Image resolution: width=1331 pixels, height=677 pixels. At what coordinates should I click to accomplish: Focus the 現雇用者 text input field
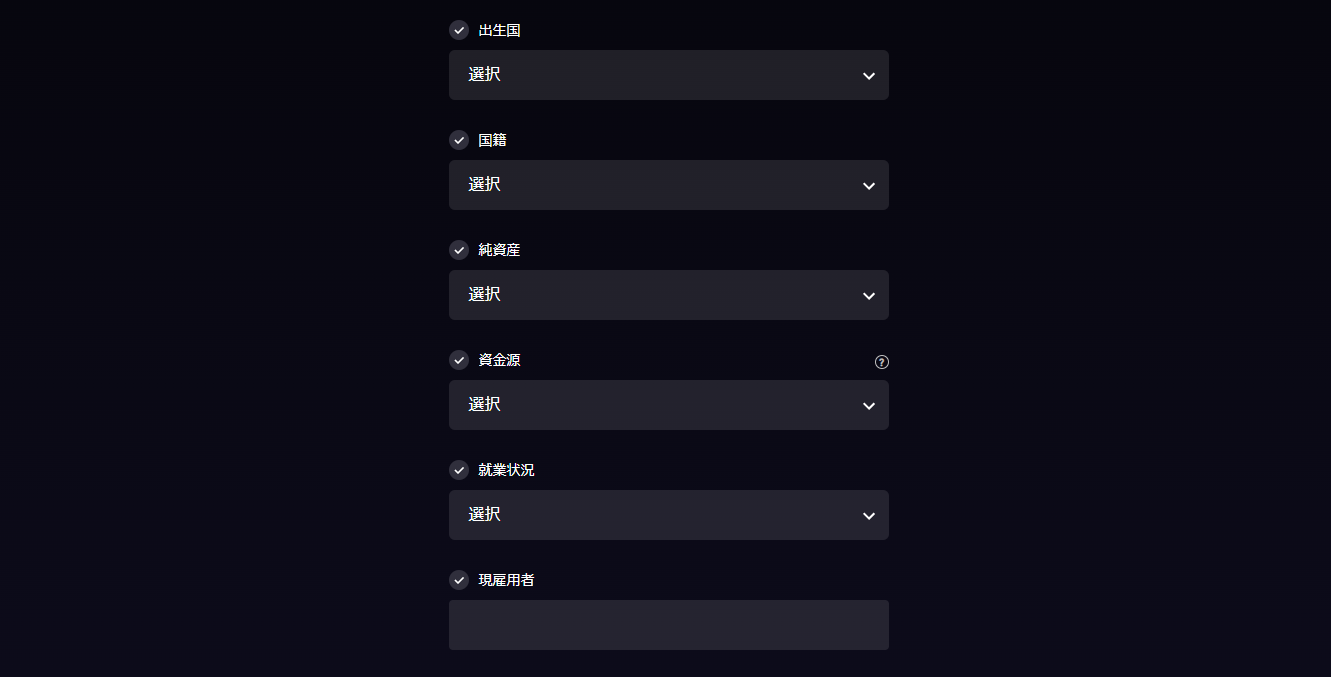click(669, 625)
